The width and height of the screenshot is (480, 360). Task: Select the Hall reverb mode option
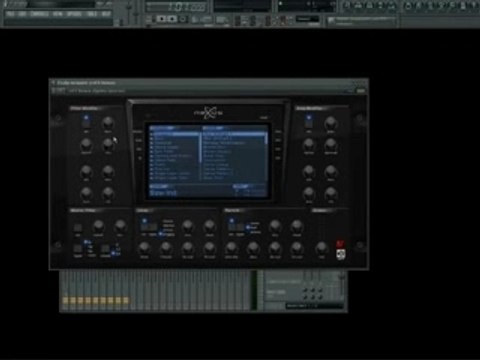click(x=254, y=228)
